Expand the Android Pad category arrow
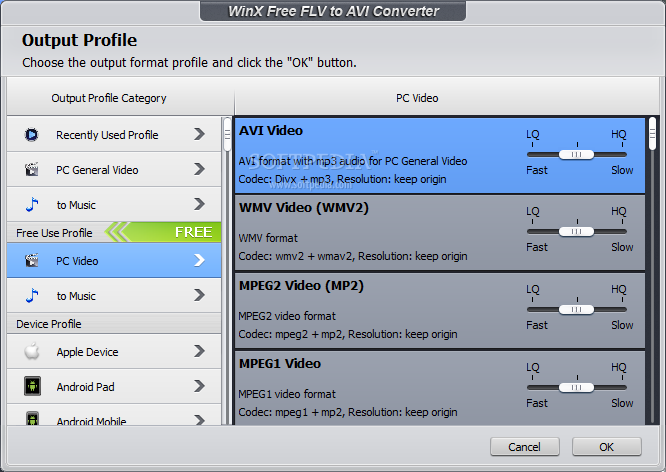This screenshot has width=666, height=472. [x=199, y=386]
